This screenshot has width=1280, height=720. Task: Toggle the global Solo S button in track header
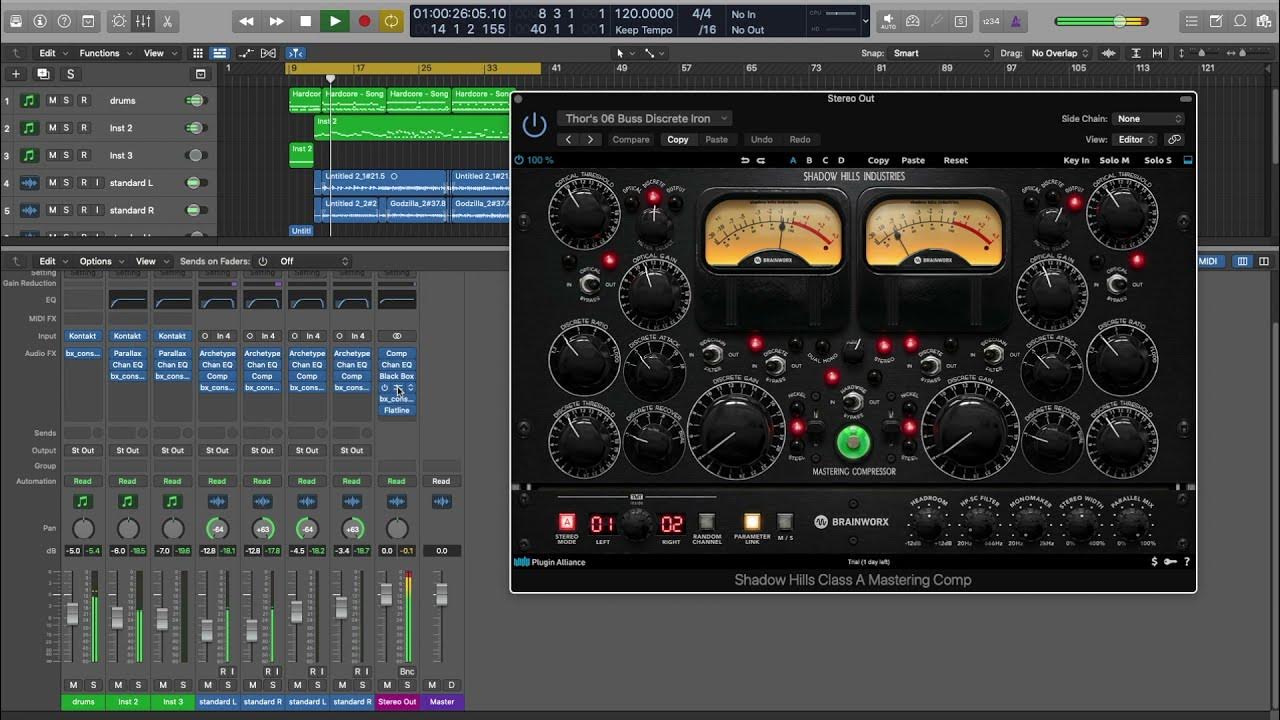[70, 74]
